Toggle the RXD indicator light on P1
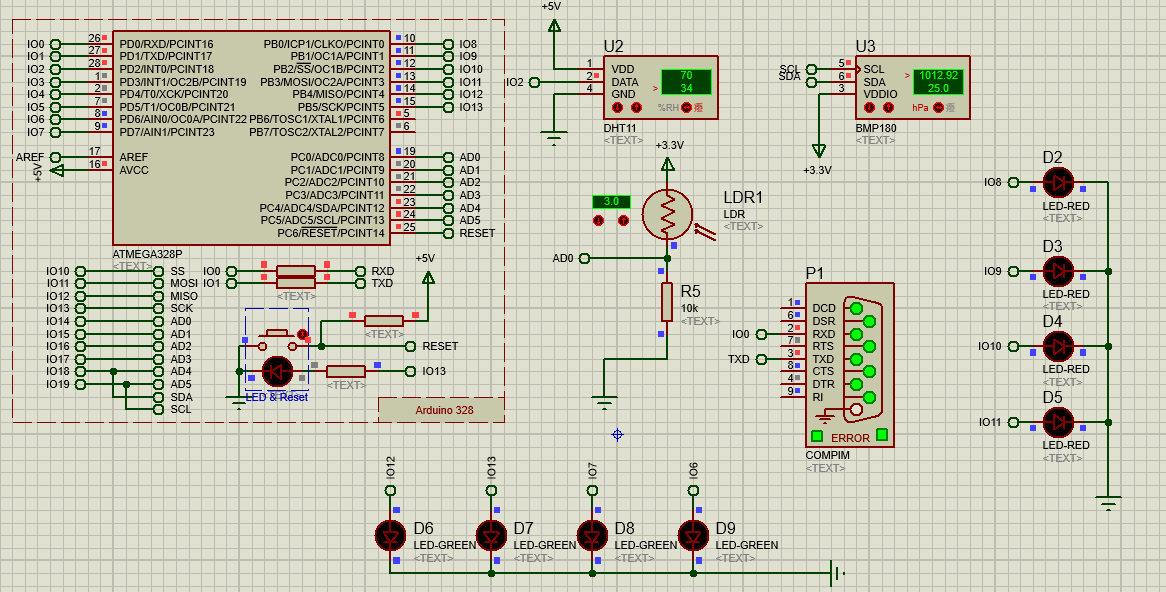 click(x=856, y=333)
